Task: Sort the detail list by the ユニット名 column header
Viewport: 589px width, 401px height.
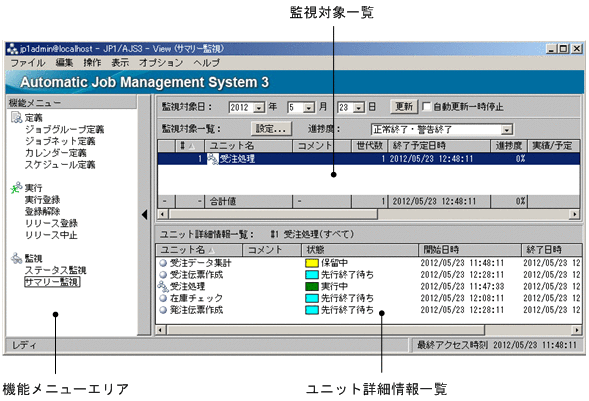Action: point(199,250)
